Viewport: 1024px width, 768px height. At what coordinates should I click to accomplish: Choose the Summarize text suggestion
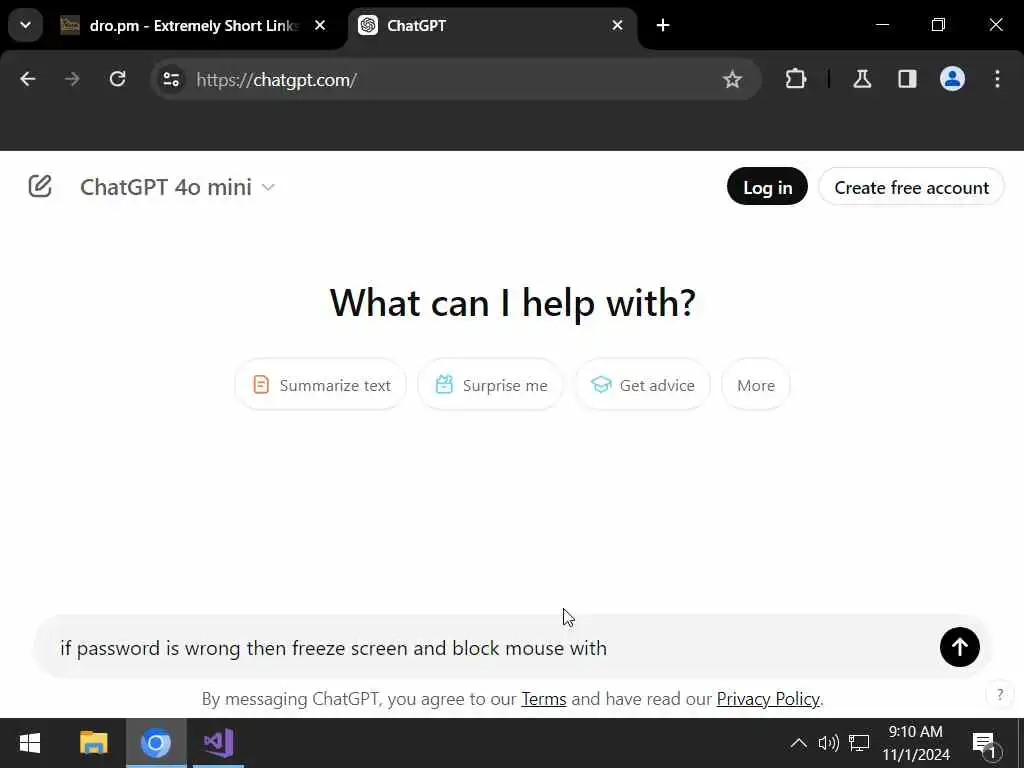click(x=321, y=385)
